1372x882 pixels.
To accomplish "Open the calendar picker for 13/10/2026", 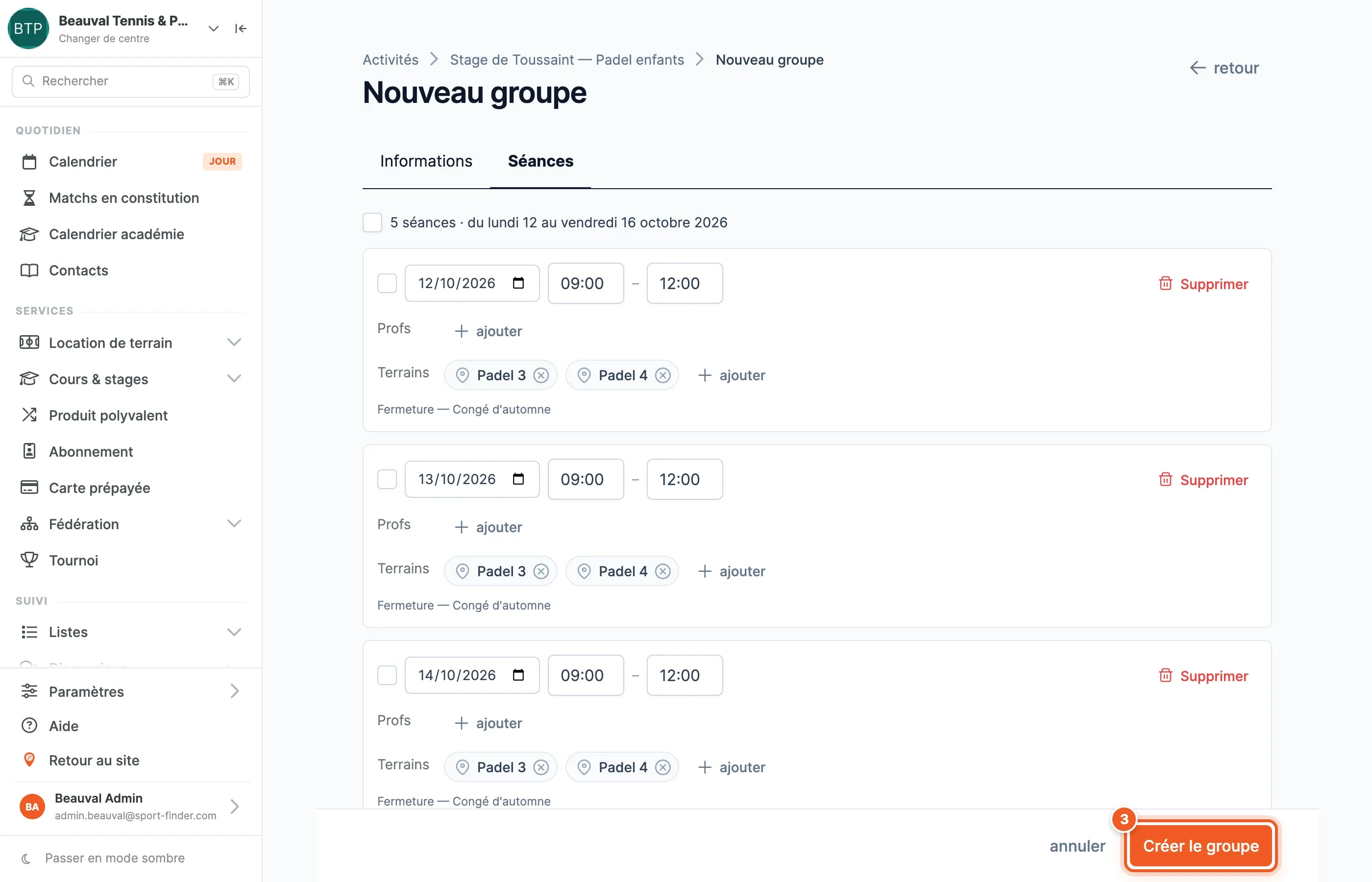I will click(518, 479).
